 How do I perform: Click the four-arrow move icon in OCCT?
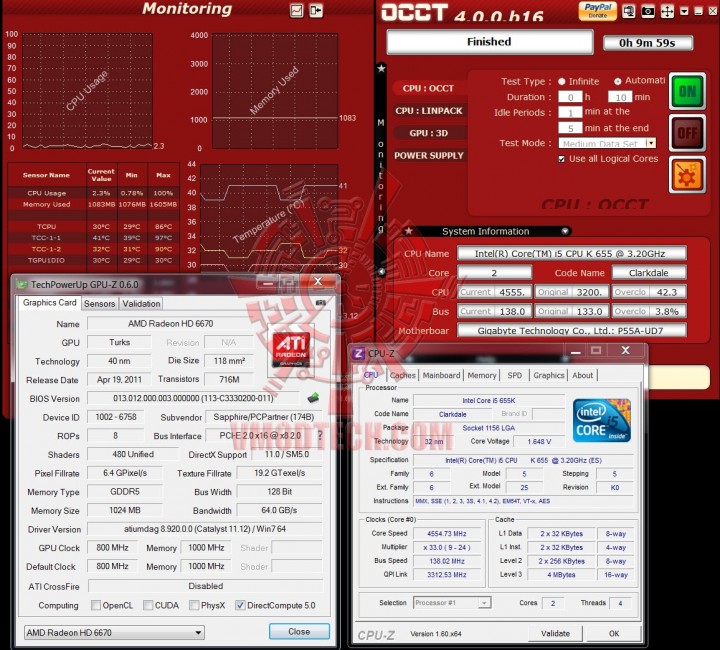pos(667,11)
